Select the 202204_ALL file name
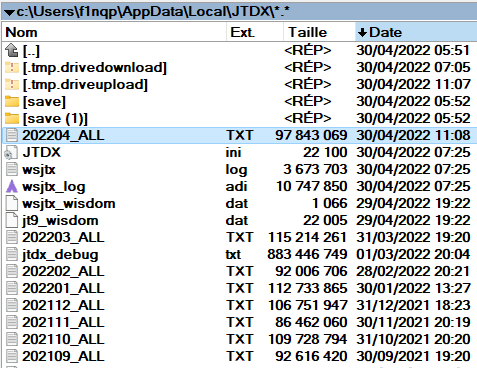The height and width of the screenshot is (368, 477). [x=63, y=135]
